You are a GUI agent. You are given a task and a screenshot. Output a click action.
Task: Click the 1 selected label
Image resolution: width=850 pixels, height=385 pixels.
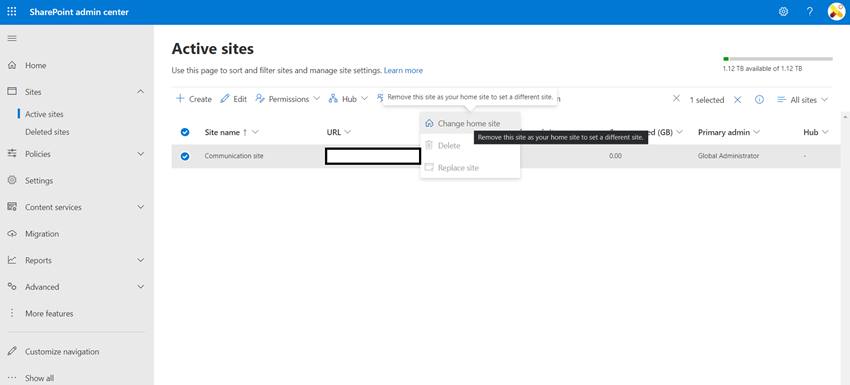[707, 100]
